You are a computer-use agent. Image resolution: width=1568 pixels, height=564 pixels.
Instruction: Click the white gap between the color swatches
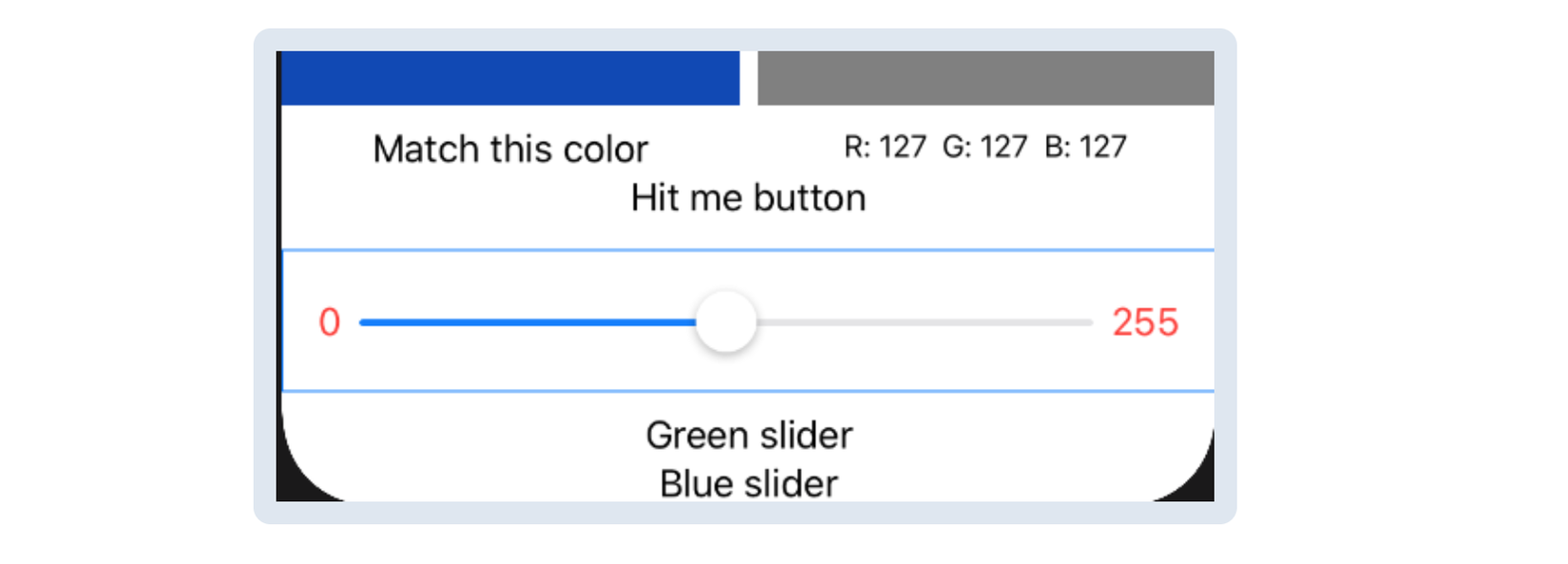point(749,78)
